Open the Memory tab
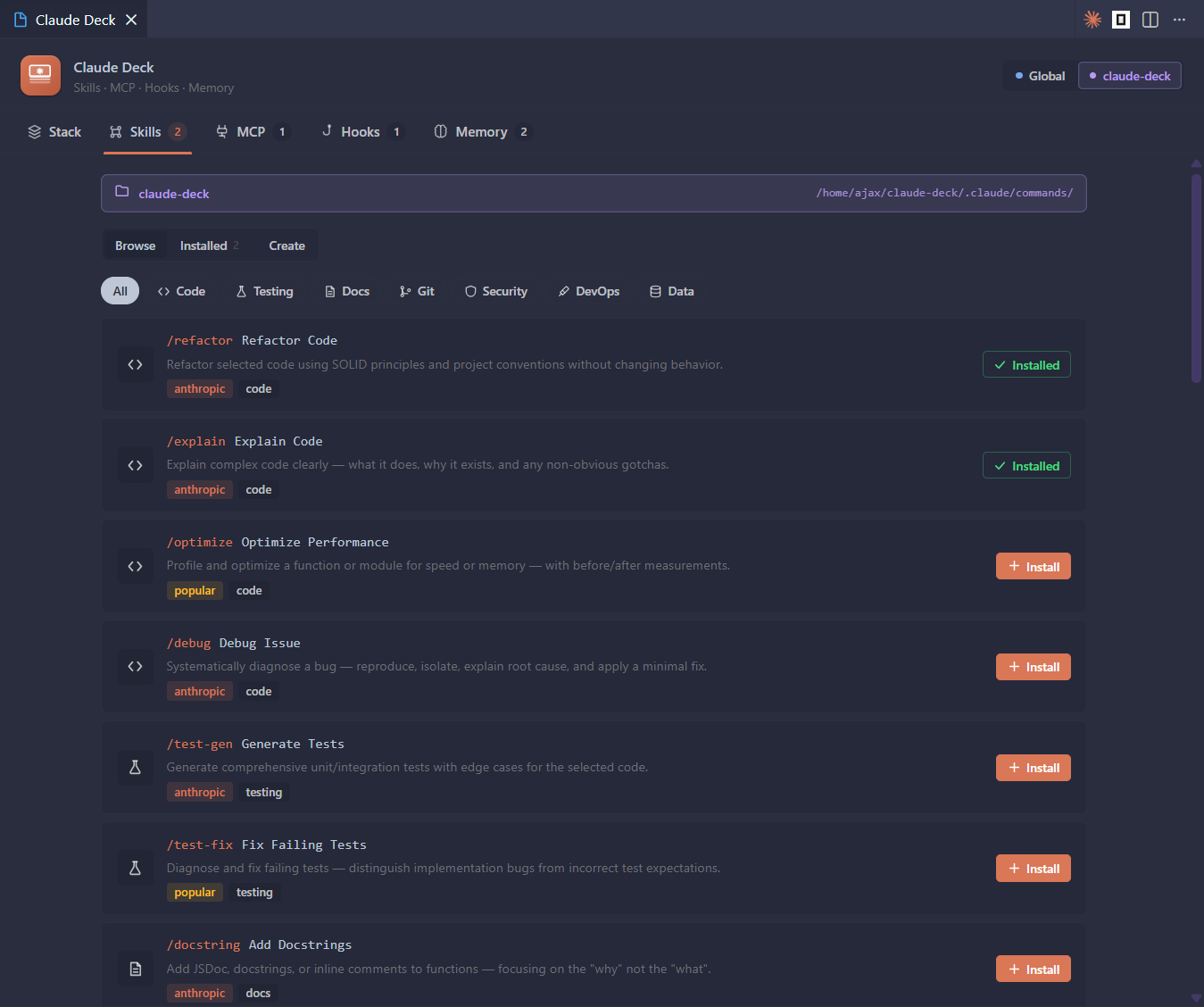 [x=482, y=132]
